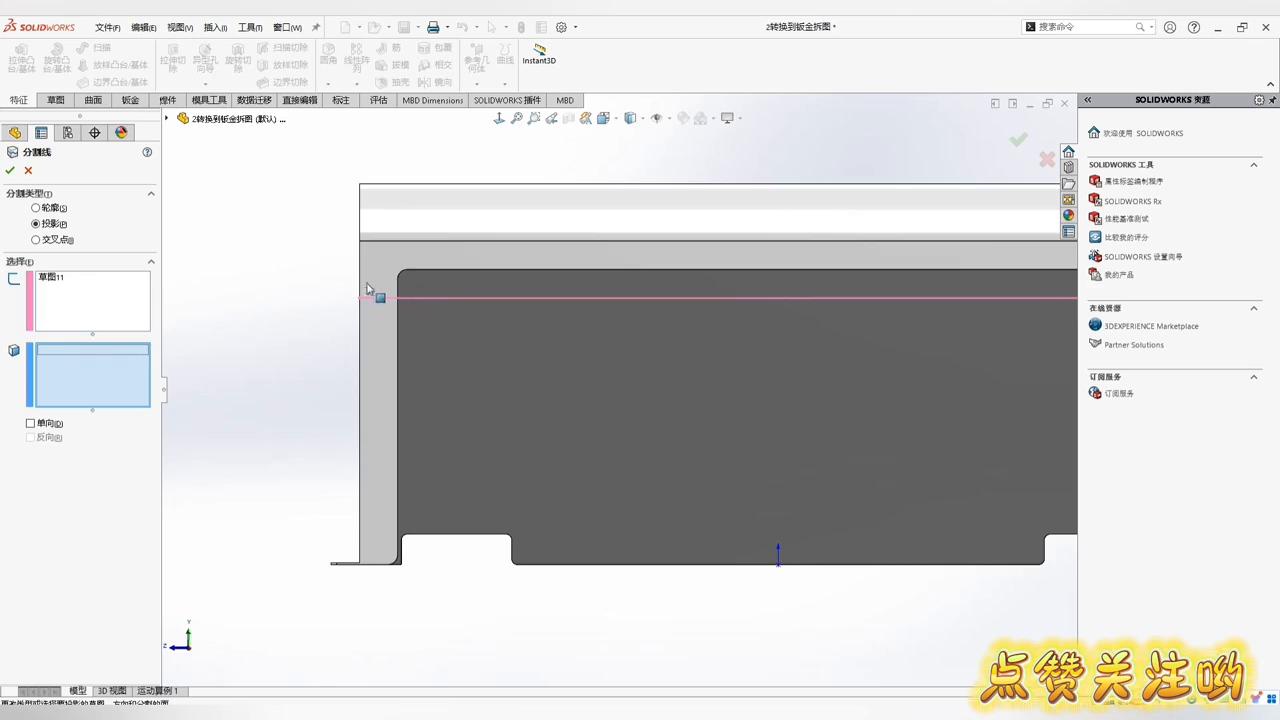Open the FeatureManager design tree tab
This screenshot has width=1280, height=720.
click(x=15, y=133)
